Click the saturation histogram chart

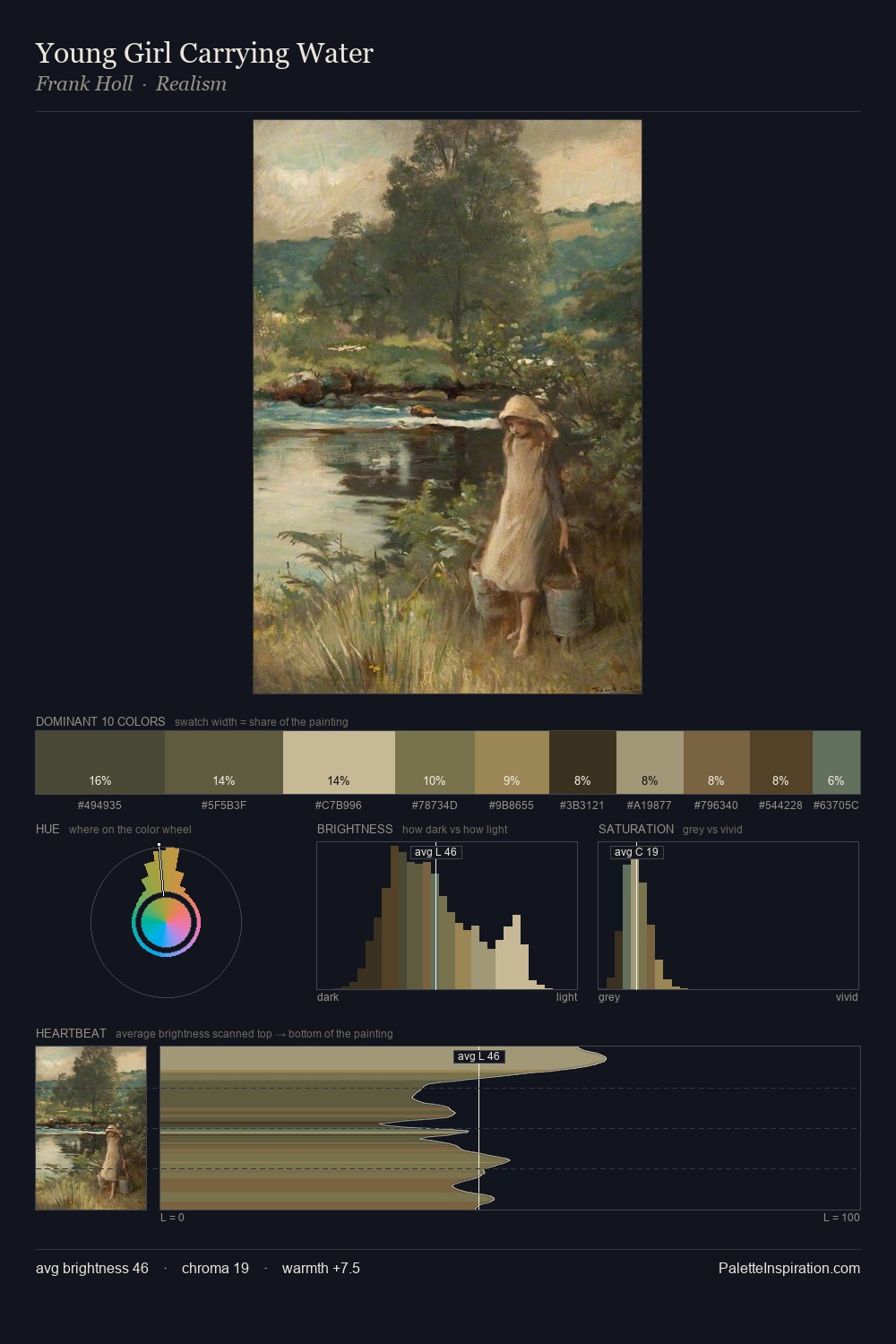[728, 916]
